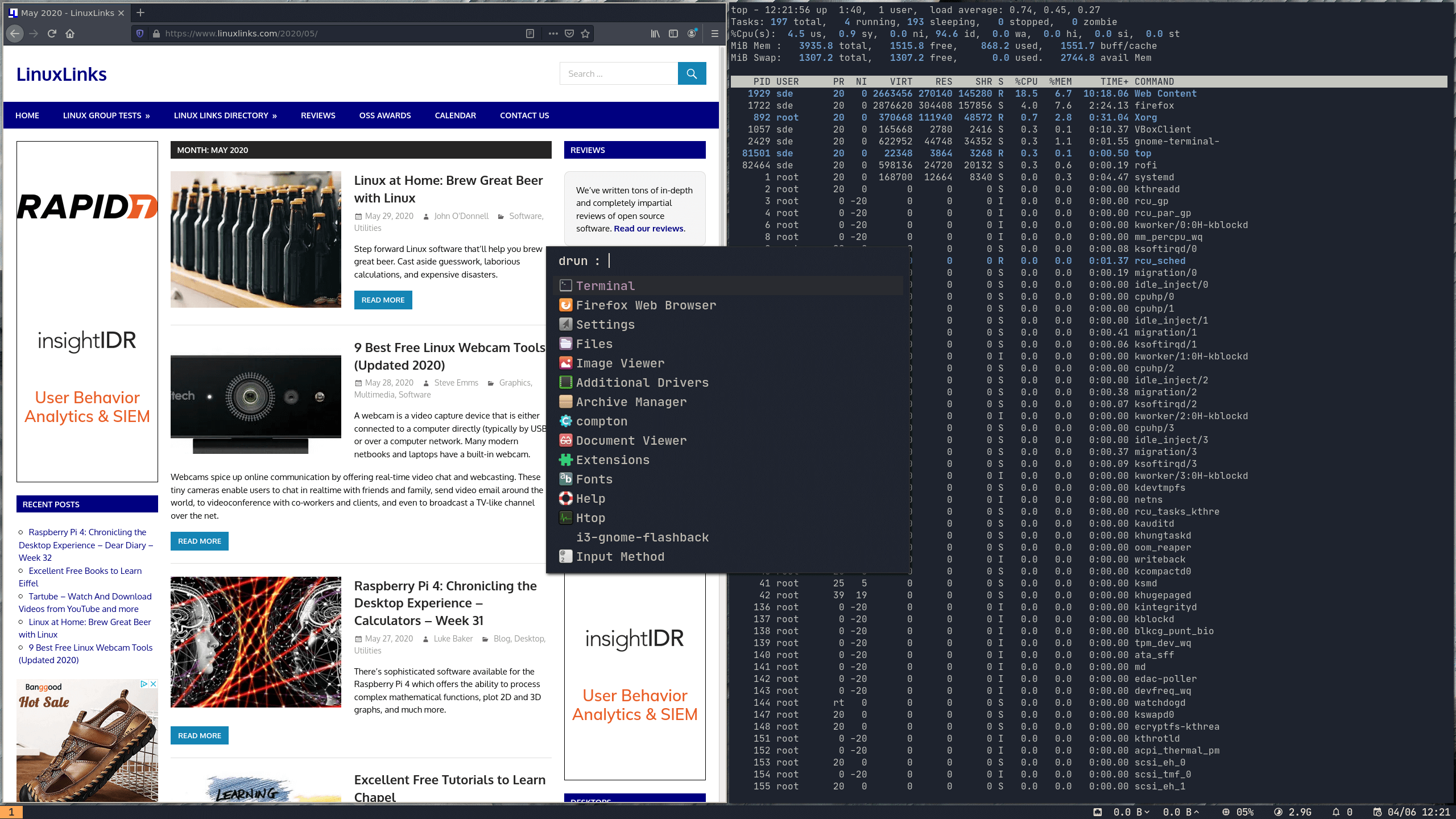Click Read More for Raspberry Pi Calculators
Image resolution: width=1456 pixels, height=819 pixels.
200,735
